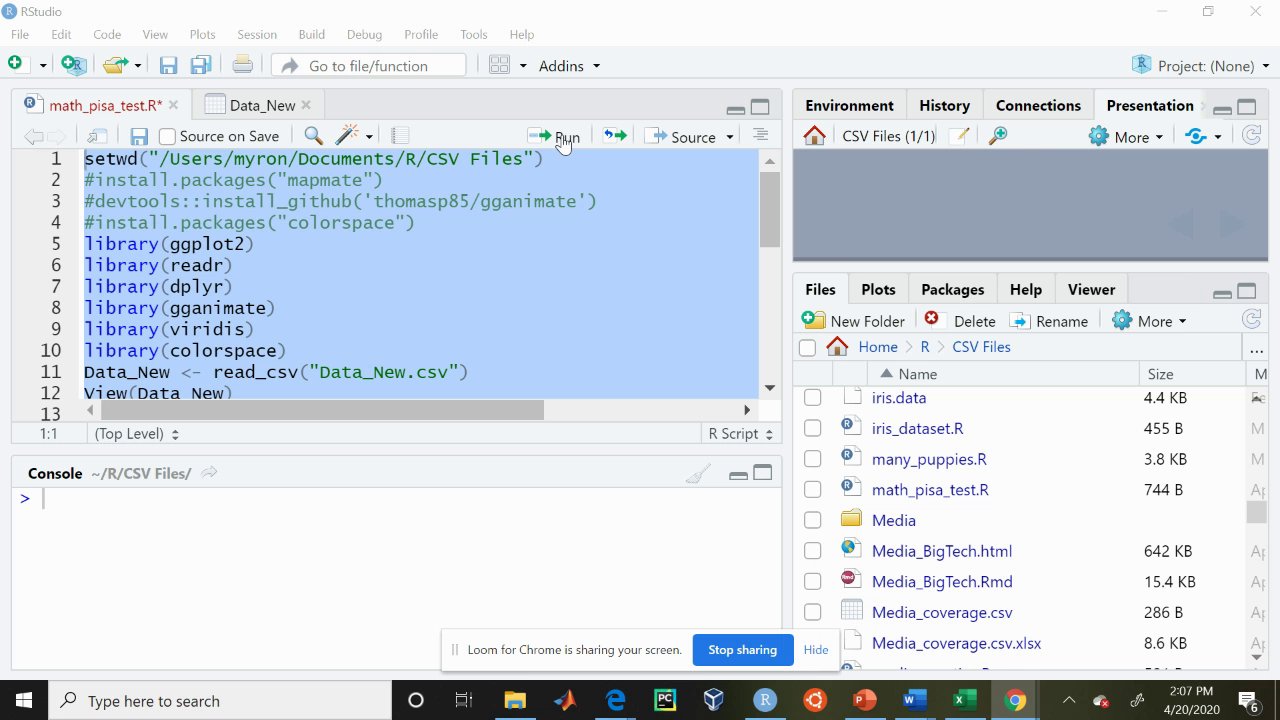Click the code tools magic wand icon
This screenshot has height=720, width=1280.
tap(347, 136)
